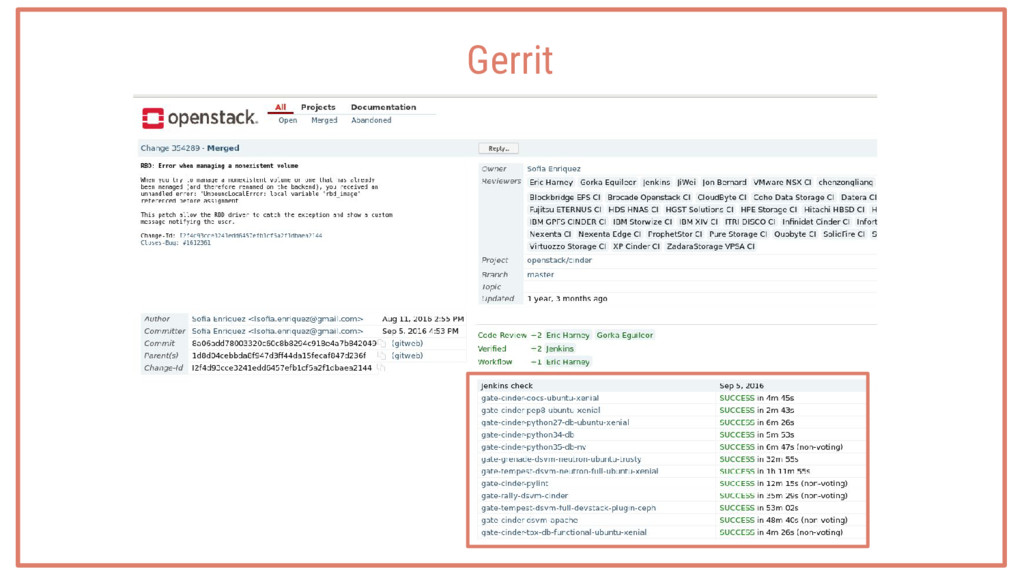Click reviewer HGST Solutions CI
1024x576 pixels.
point(699,210)
